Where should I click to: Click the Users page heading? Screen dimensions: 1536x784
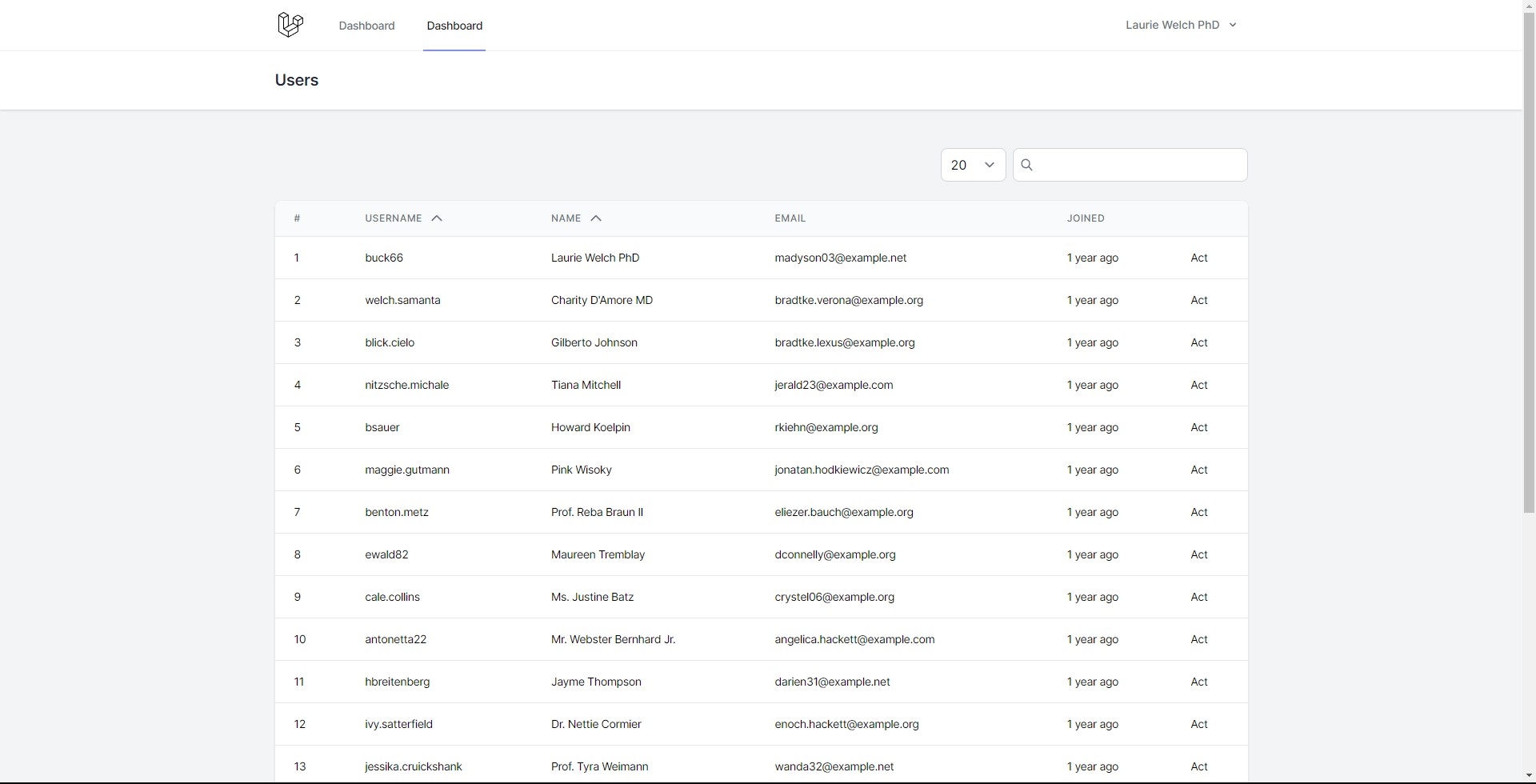click(297, 80)
